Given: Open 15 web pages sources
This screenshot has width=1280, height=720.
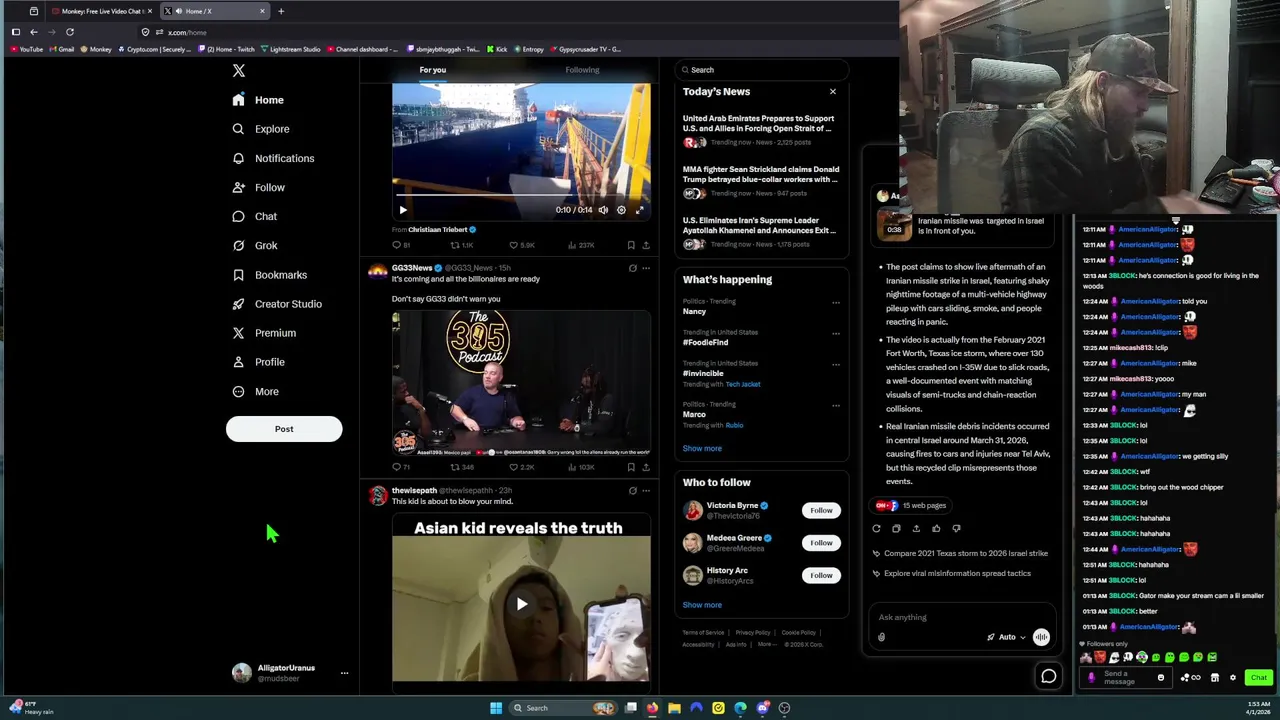Looking at the screenshot, I should coord(911,506).
